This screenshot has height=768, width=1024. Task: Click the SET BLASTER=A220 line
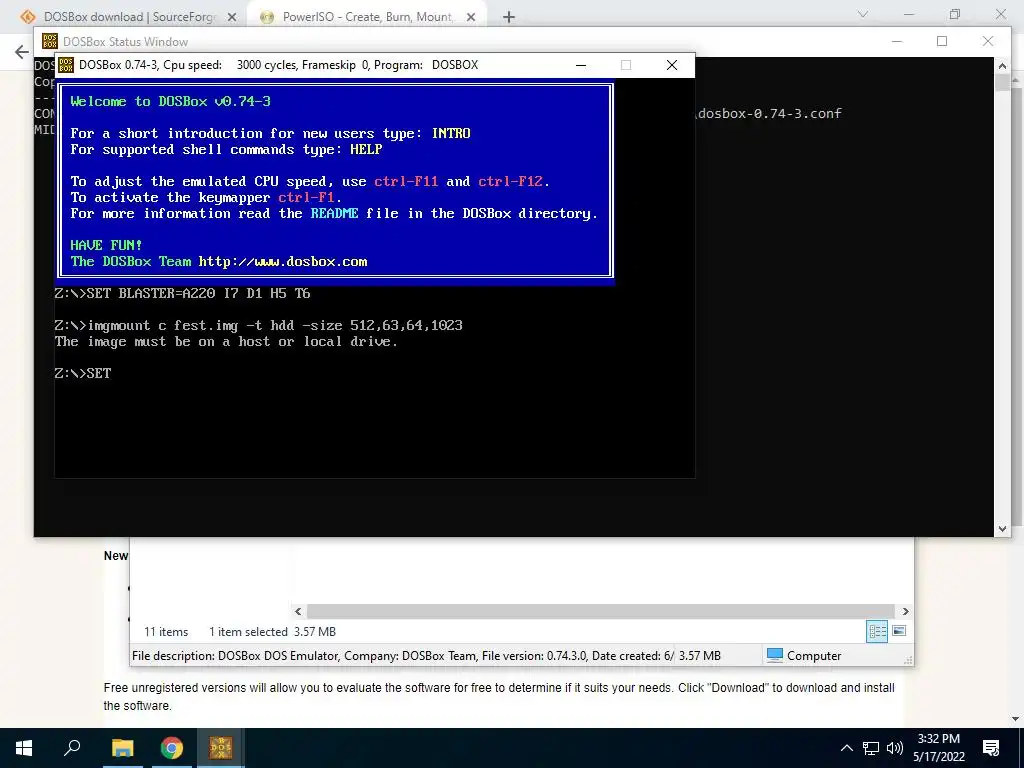(x=183, y=293)
